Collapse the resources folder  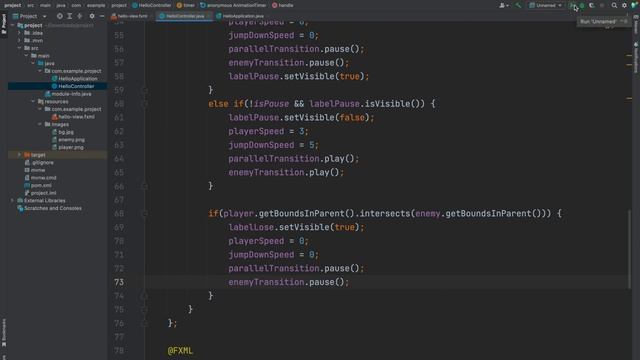coord(33,101)
